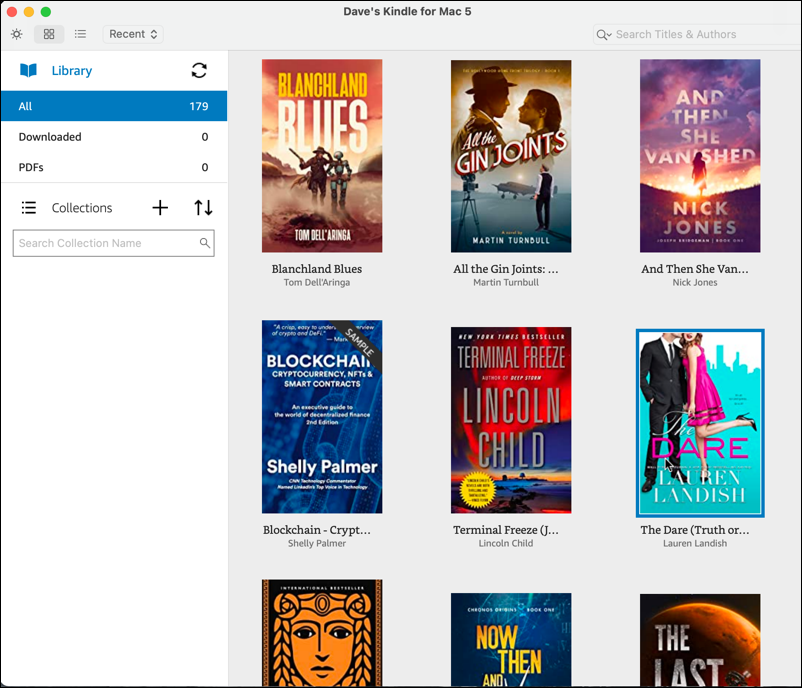The height and width of the screenshot is (688, 802).
Task: Sort collections with up-down arrows icon
Action: click(x=203, y=208)
